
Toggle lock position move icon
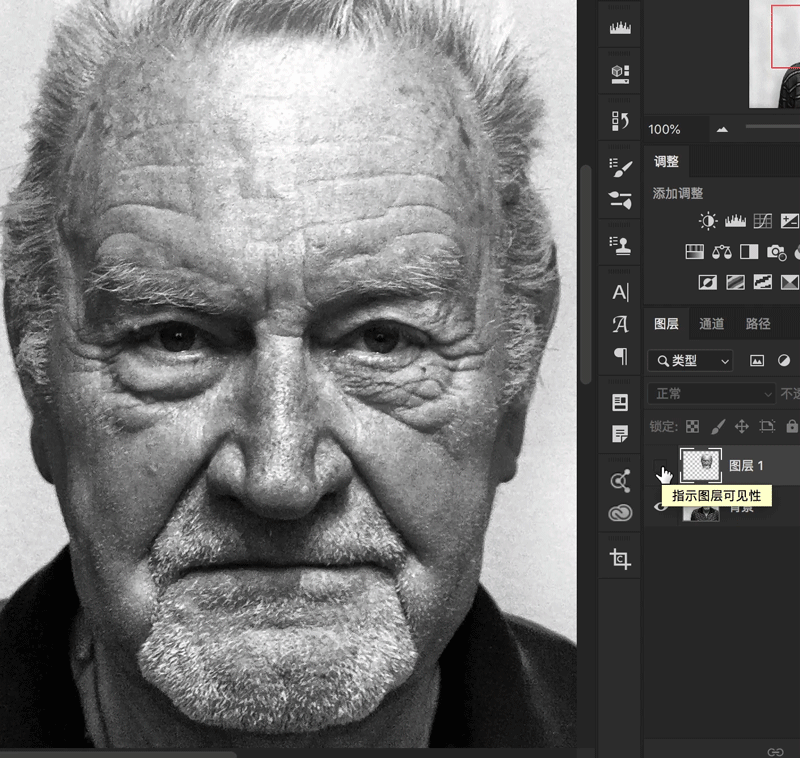pyautogui.click(x=742, y=426)
